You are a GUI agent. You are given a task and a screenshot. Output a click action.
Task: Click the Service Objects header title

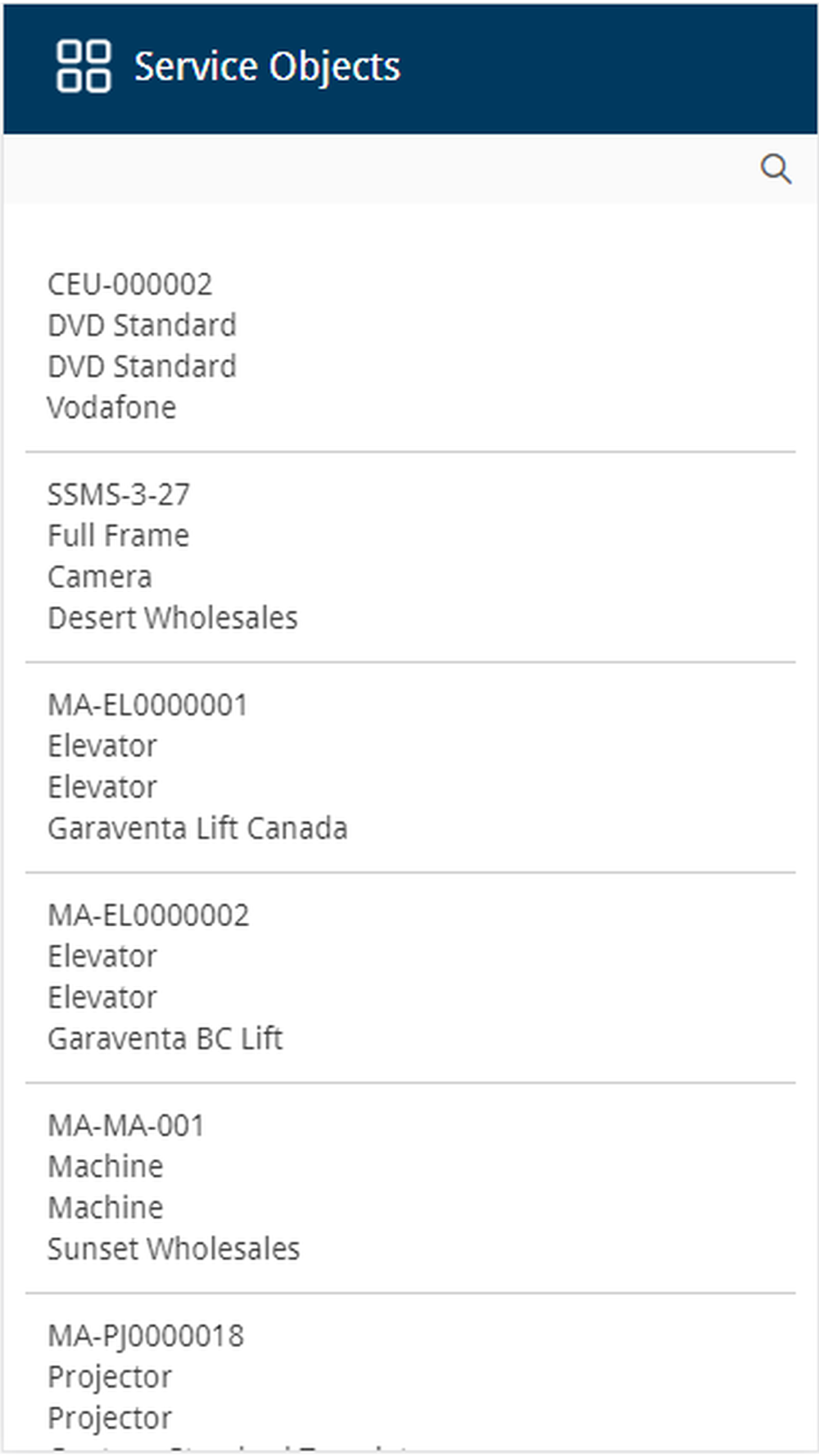[x=267, y=66]
